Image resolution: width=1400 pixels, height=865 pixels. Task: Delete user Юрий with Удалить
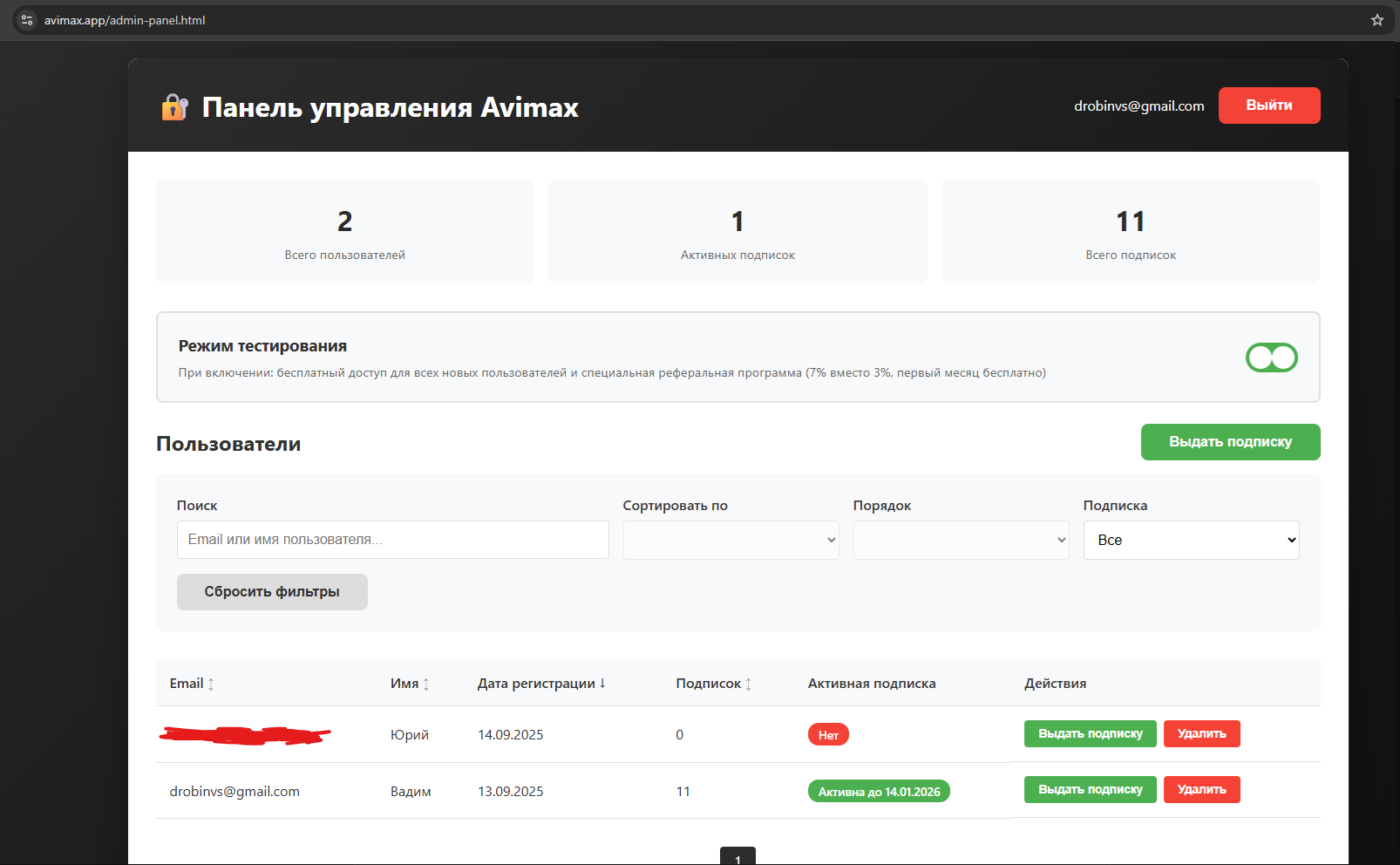click(x=1201, y=734)
